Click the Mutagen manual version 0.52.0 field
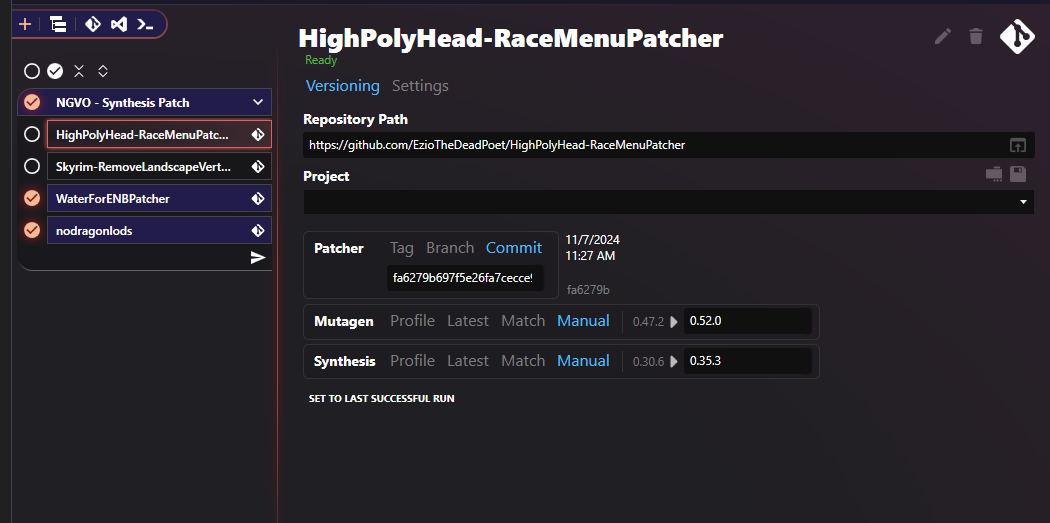1050x523 pixels. tap(747, 321)
